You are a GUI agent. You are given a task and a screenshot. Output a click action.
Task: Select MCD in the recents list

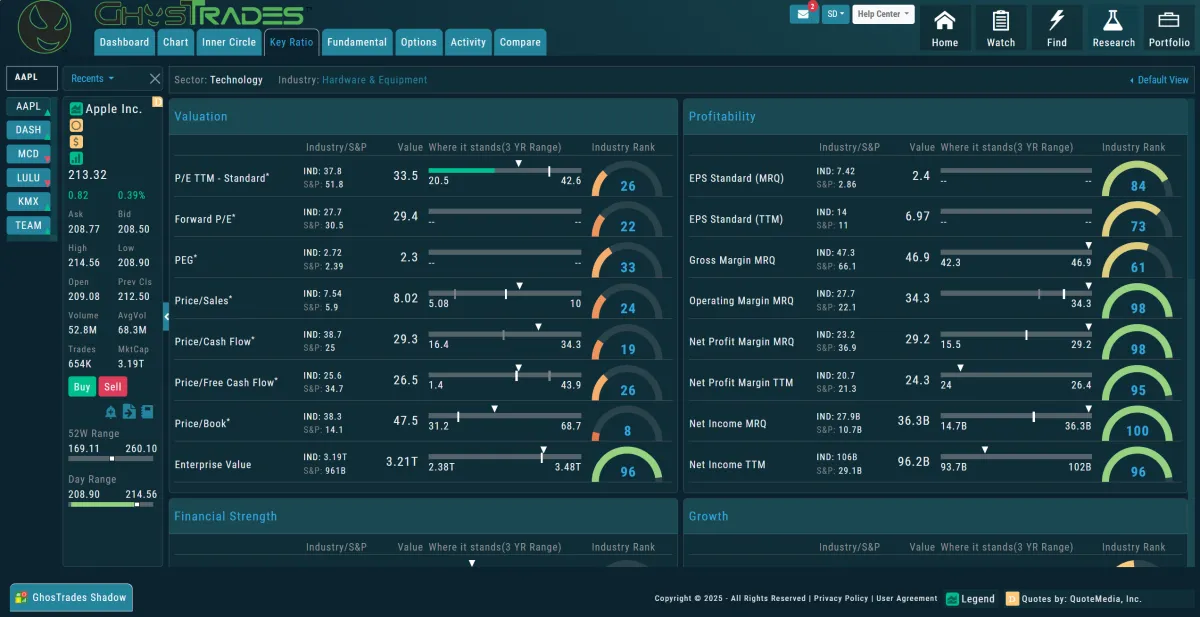point(29,154)
